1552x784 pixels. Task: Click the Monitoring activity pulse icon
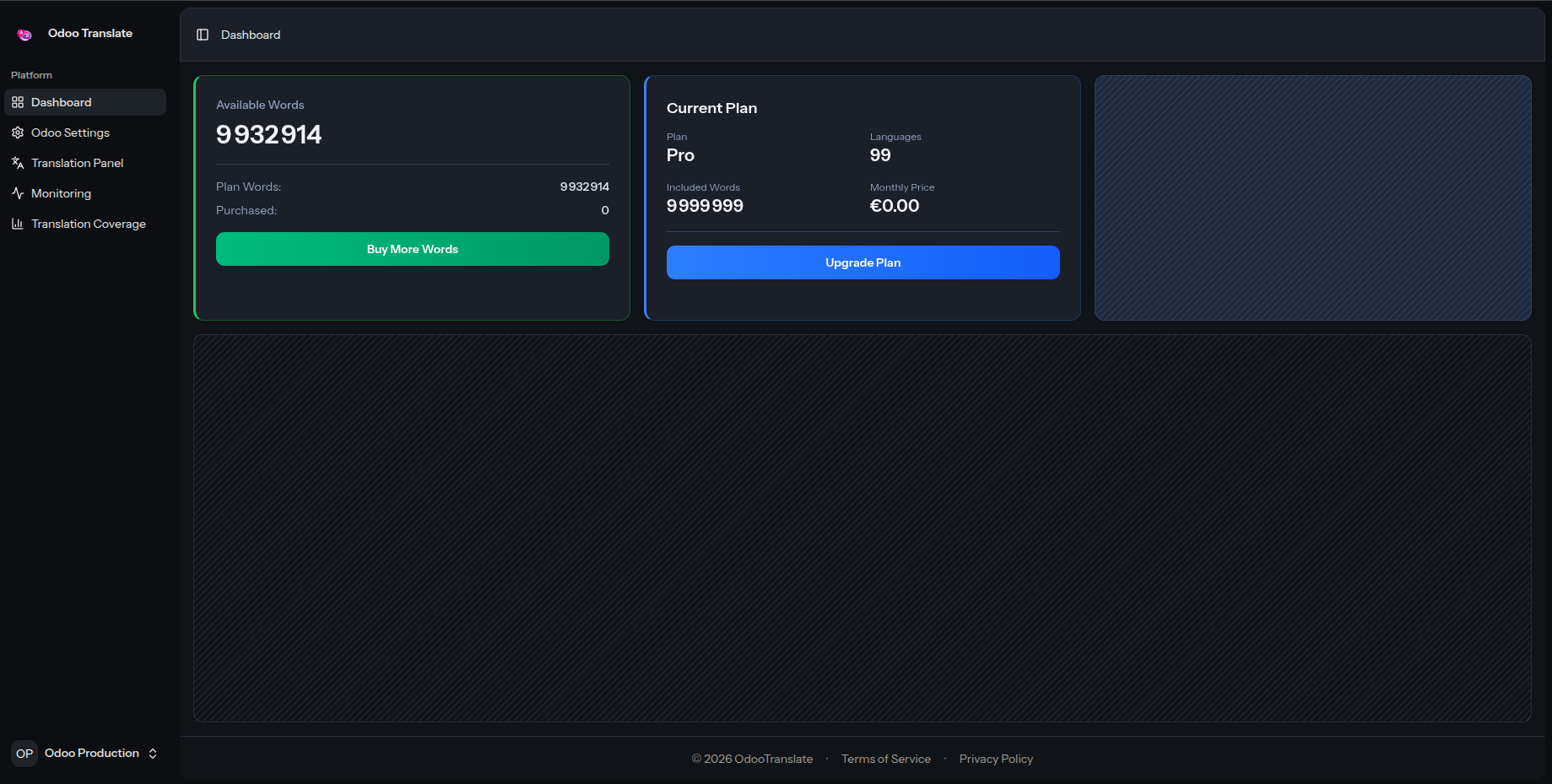(18, 193)
